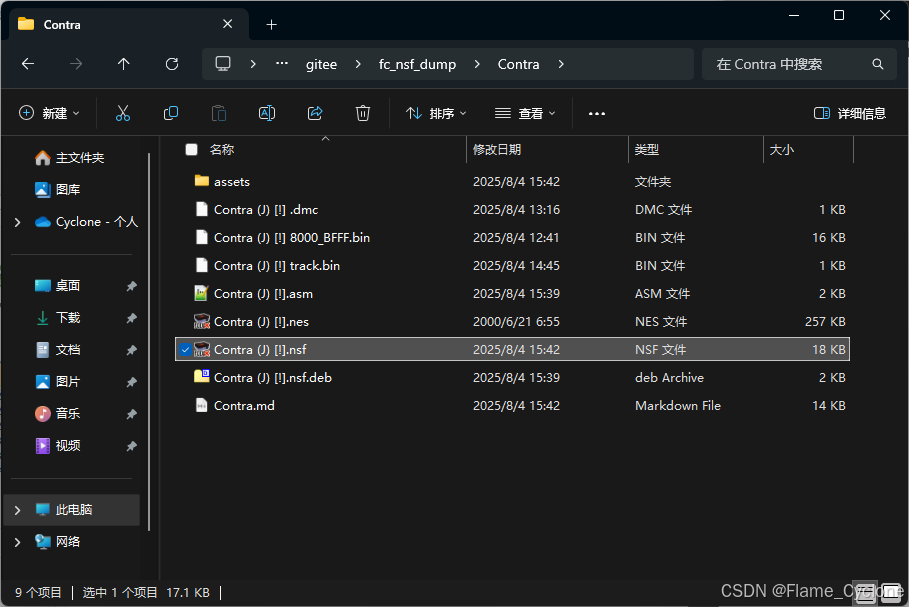Image resolution: width=909 pixels, height=607 pixels.
Task: Select file Contra (J) [!] track.bin
Action: click(512, 266)
